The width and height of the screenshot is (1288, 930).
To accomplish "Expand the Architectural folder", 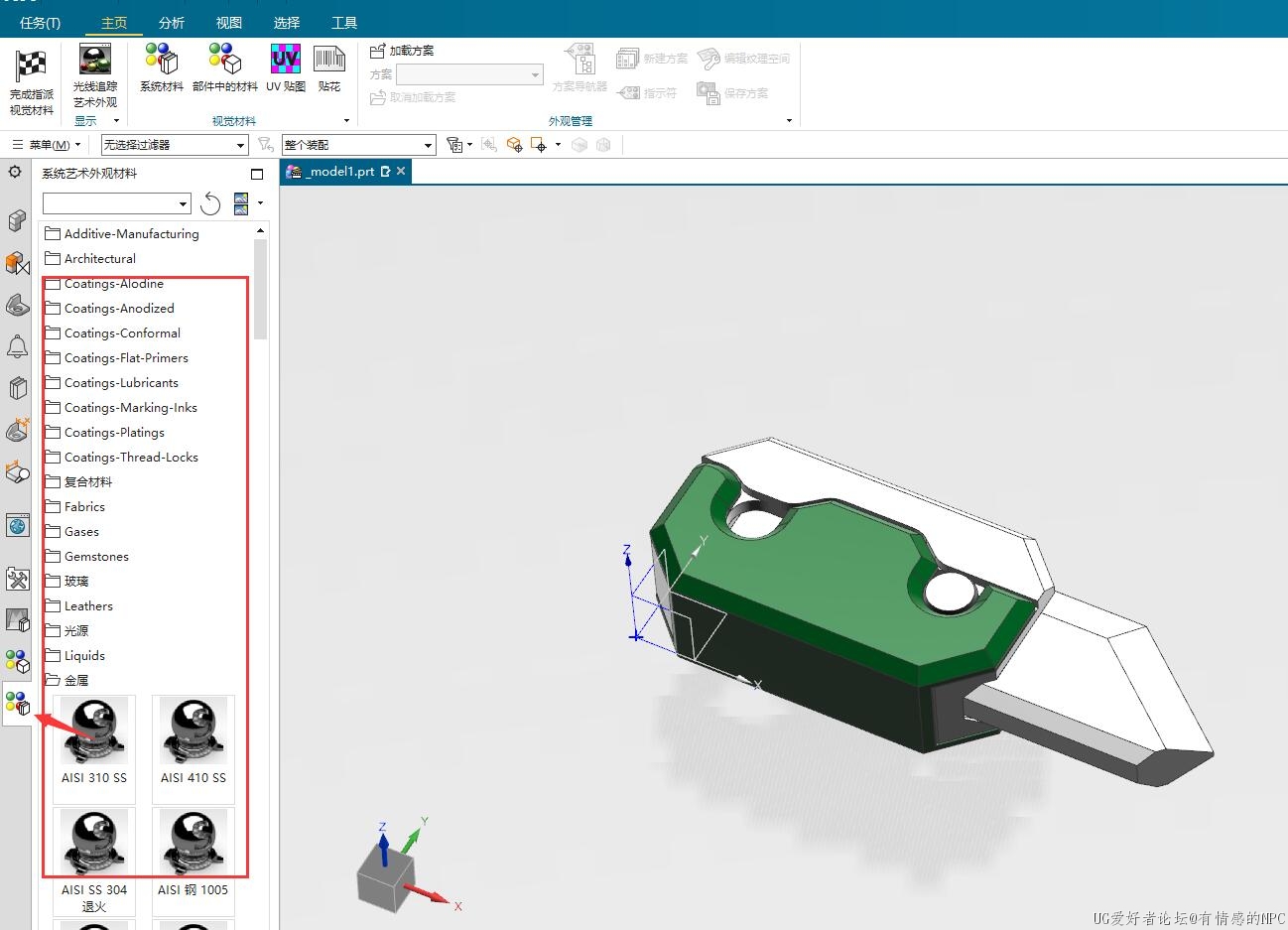I will click(90, 258).
